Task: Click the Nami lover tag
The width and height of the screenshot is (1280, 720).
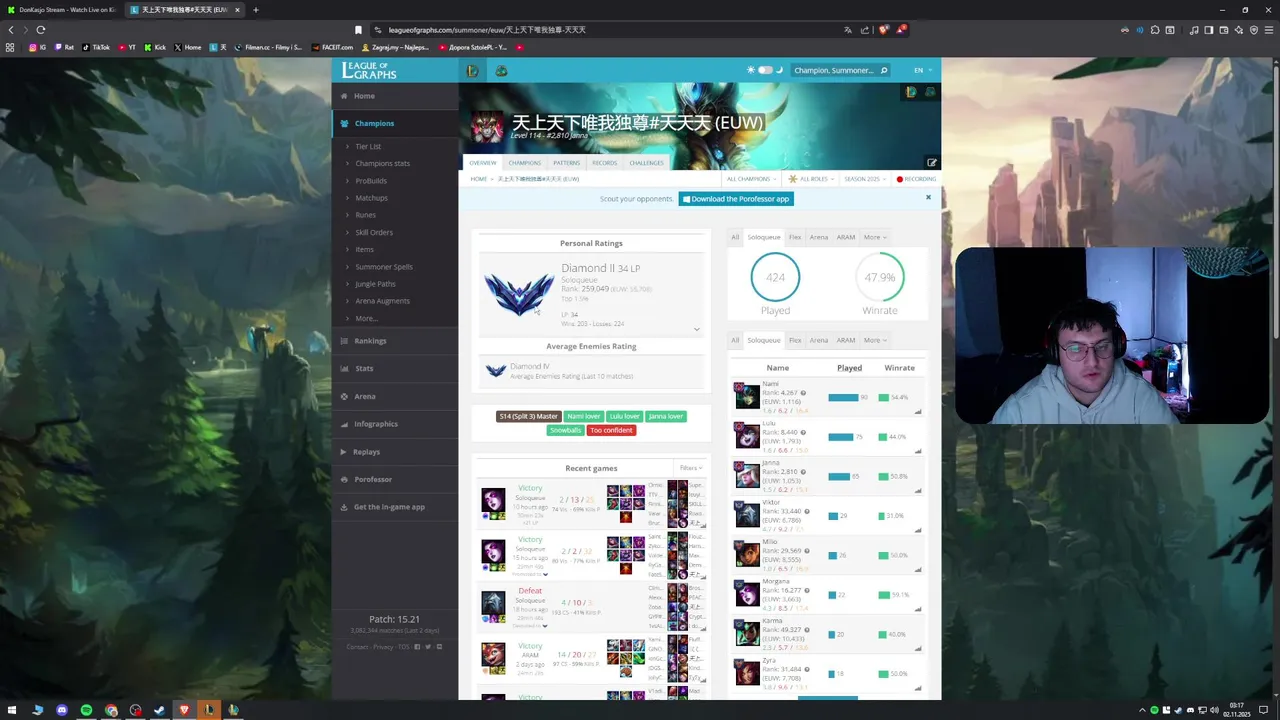Action: coord(583,416)
